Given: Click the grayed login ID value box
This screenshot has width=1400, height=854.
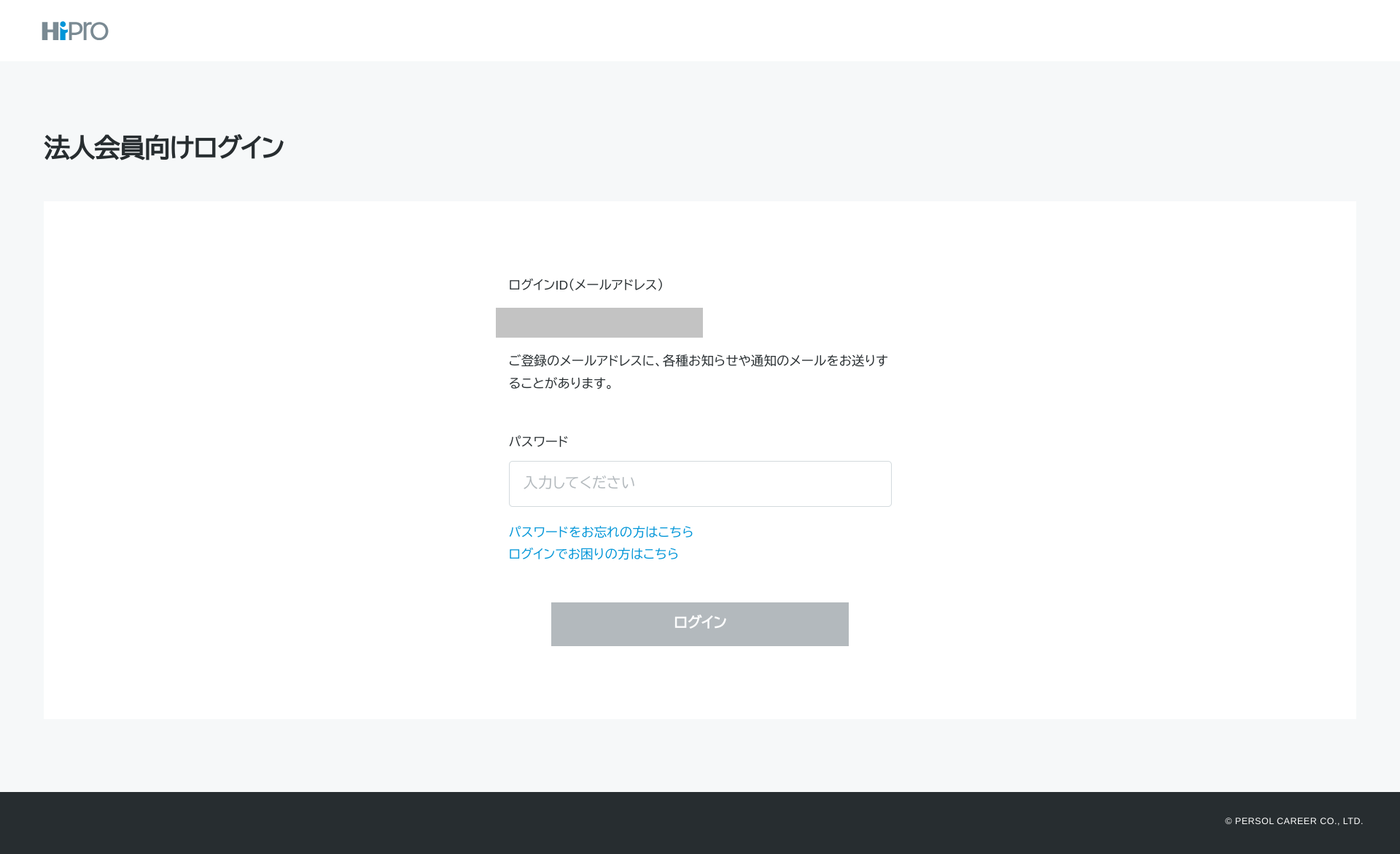Looking at the screenshot, I should 599,322.
